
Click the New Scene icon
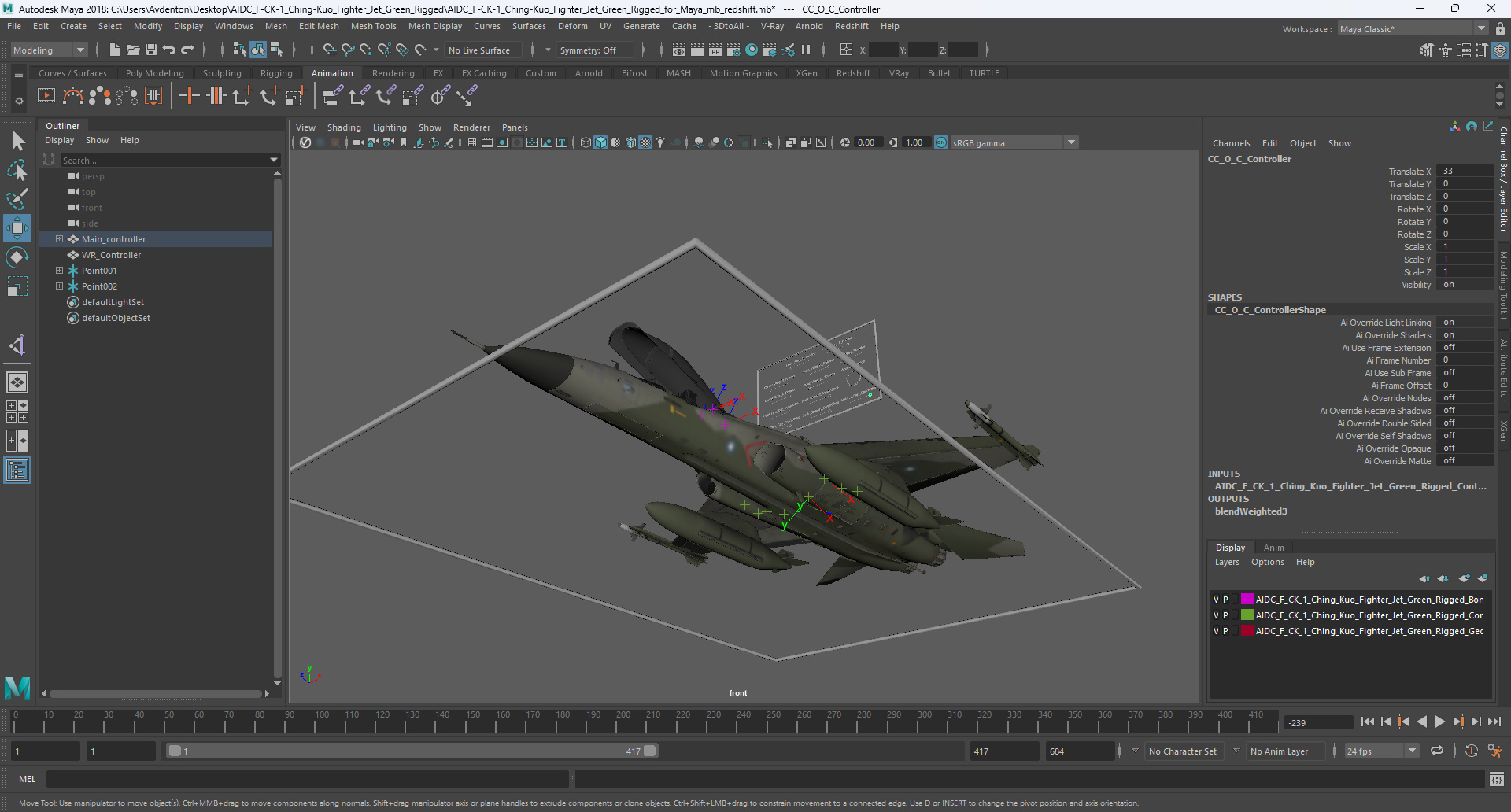pyautogui.click(x=114, y=50)
